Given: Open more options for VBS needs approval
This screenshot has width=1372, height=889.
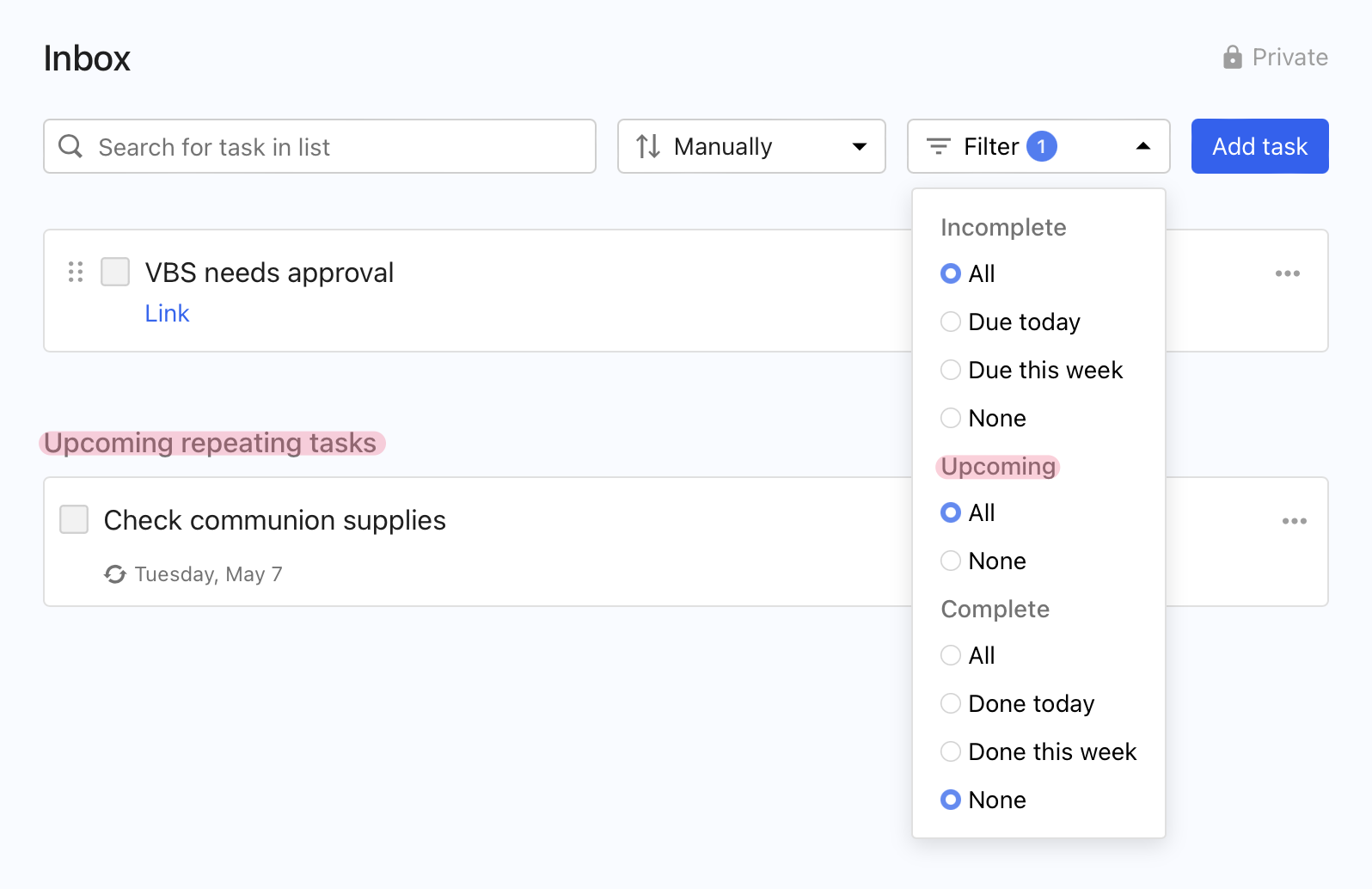Looking at the screenshot, I should point(1287,273).
